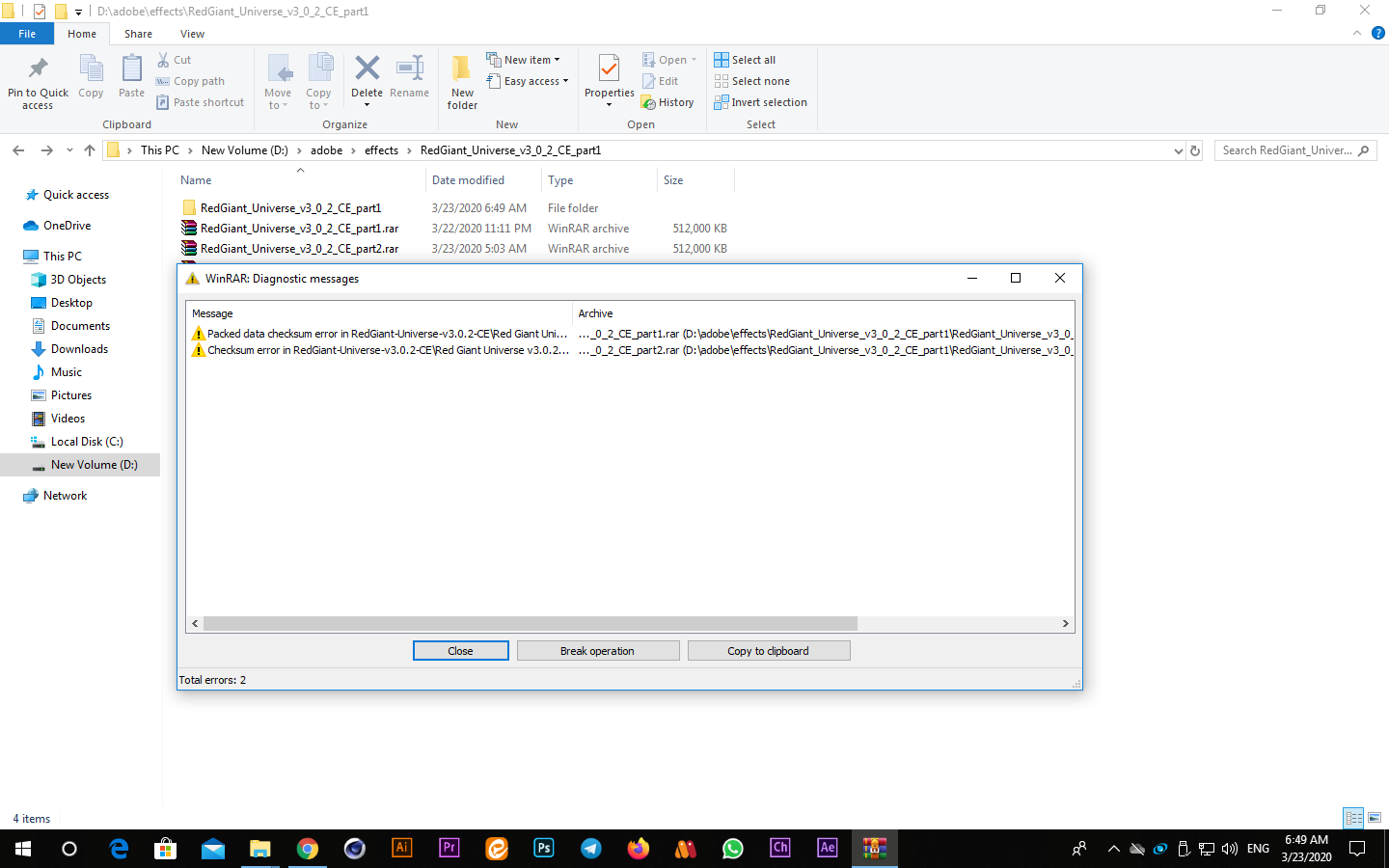Select Packed data checksum error message row
Image resolution: width=1389 pixels, height=868 pixels.
pyautogui.click(x=631, y=334)
